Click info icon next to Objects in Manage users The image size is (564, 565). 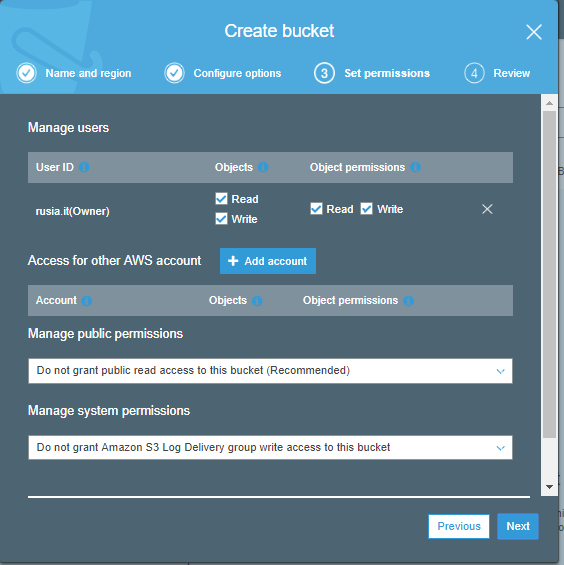pos(263,167)
